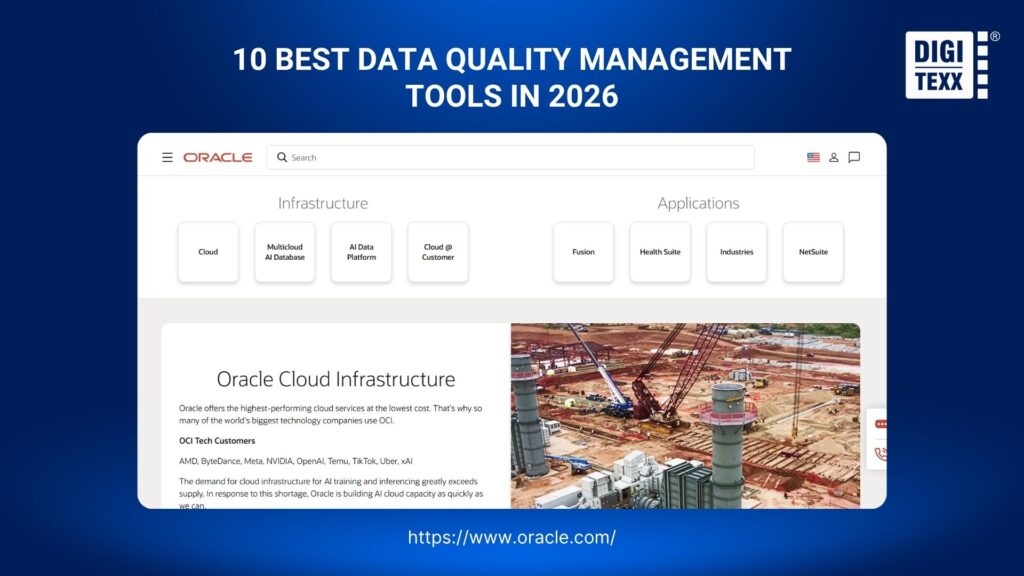
Task: Open the construction site photo
Action: point(685,416)
